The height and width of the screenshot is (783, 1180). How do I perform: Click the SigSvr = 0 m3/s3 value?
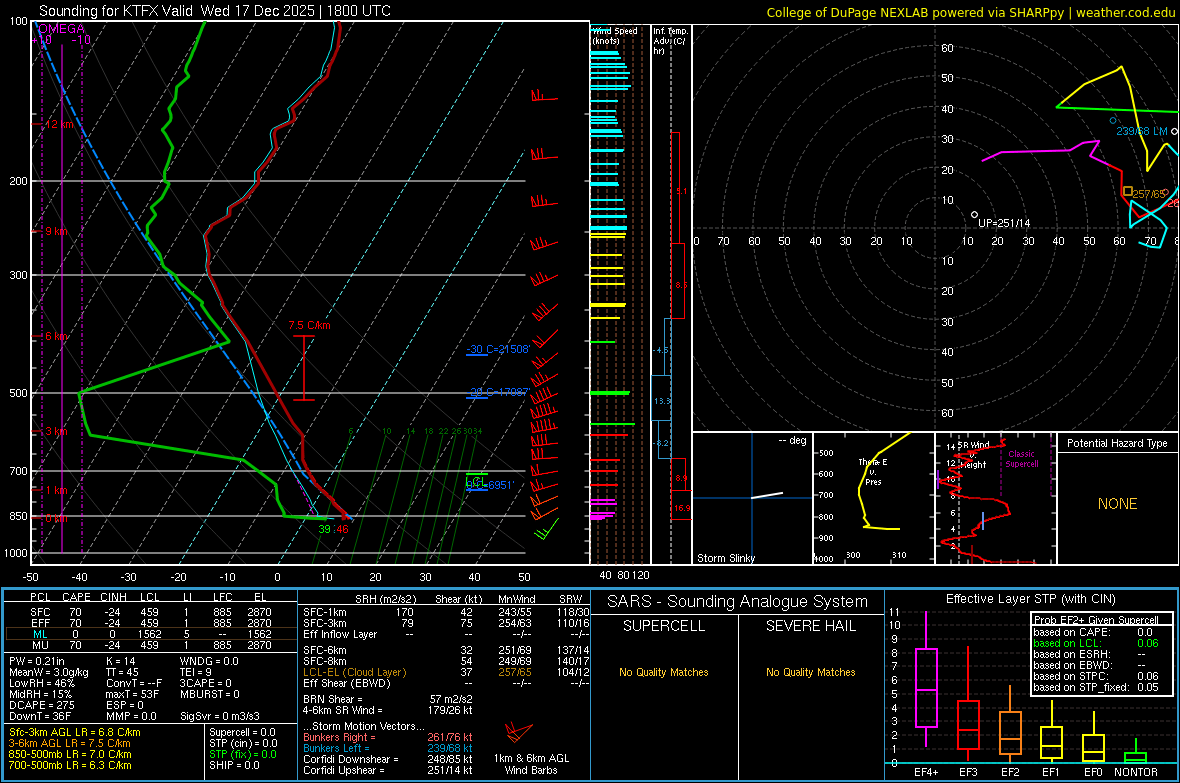[220, 716]
